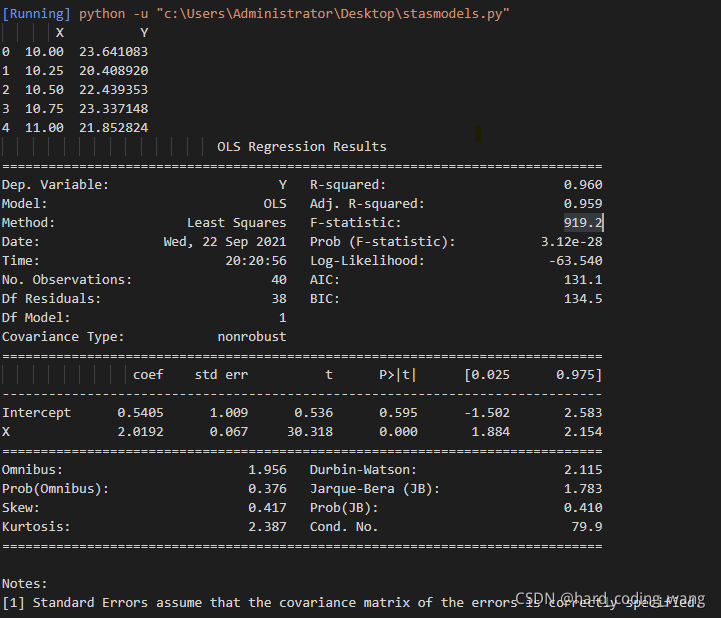
Task: Click Intercept coefficient 0.5405
Action: 140,412
